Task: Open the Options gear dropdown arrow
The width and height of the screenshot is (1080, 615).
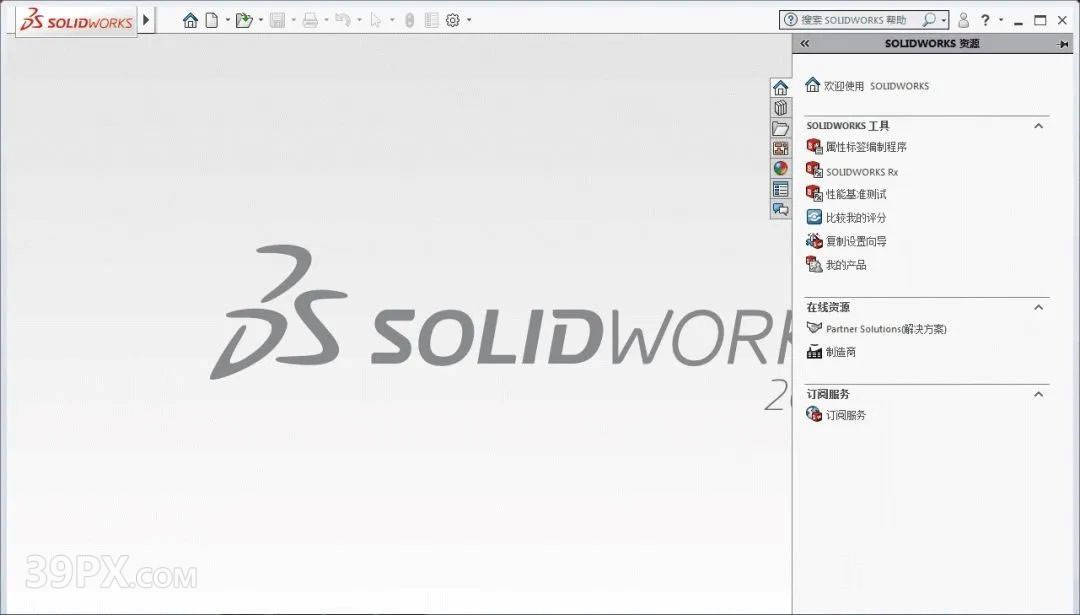Action: pyautogui.click(x=469, y=20)
